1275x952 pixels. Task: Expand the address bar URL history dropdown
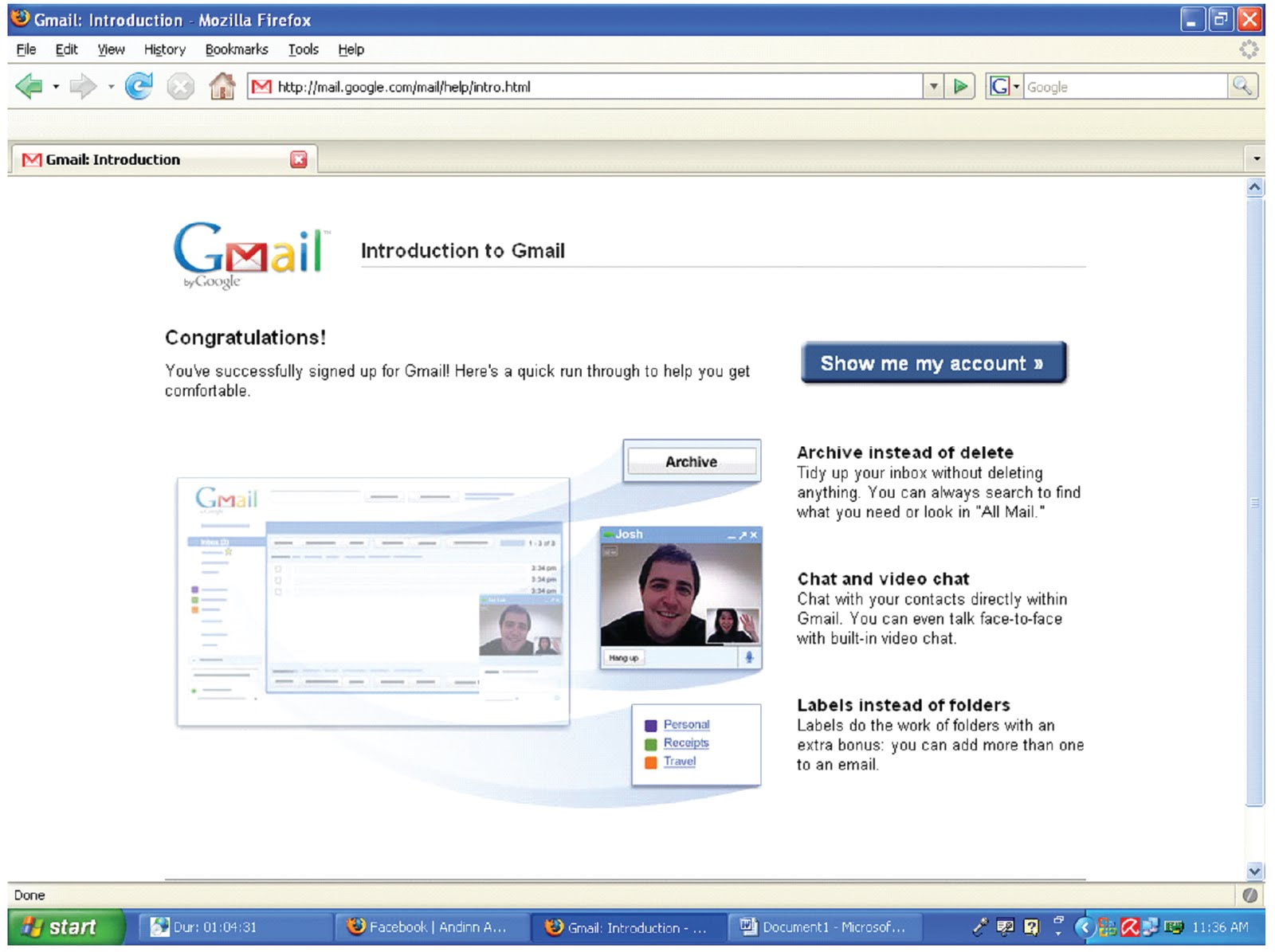(x=934, y=86)
